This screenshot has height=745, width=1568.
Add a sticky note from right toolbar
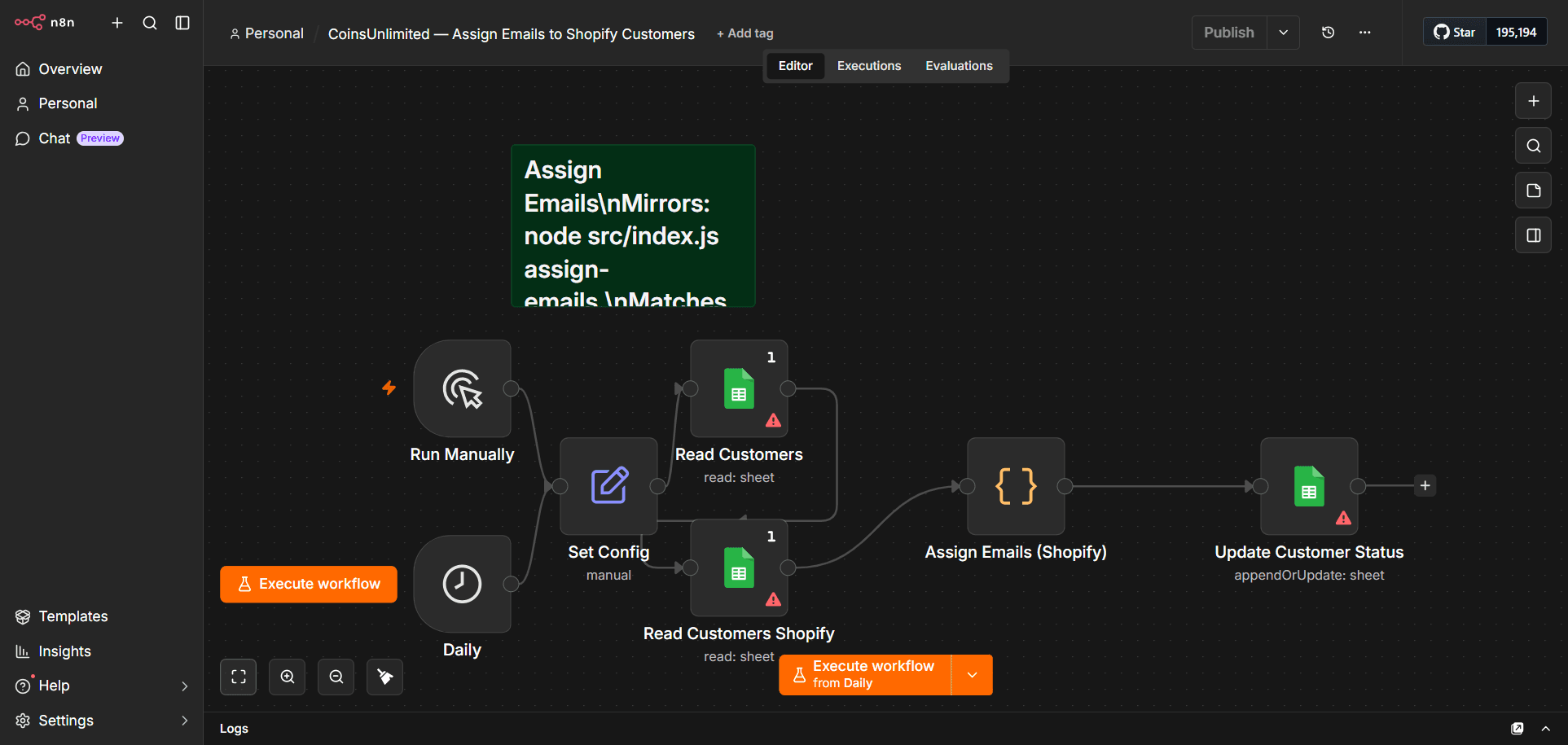[1533, 191]
